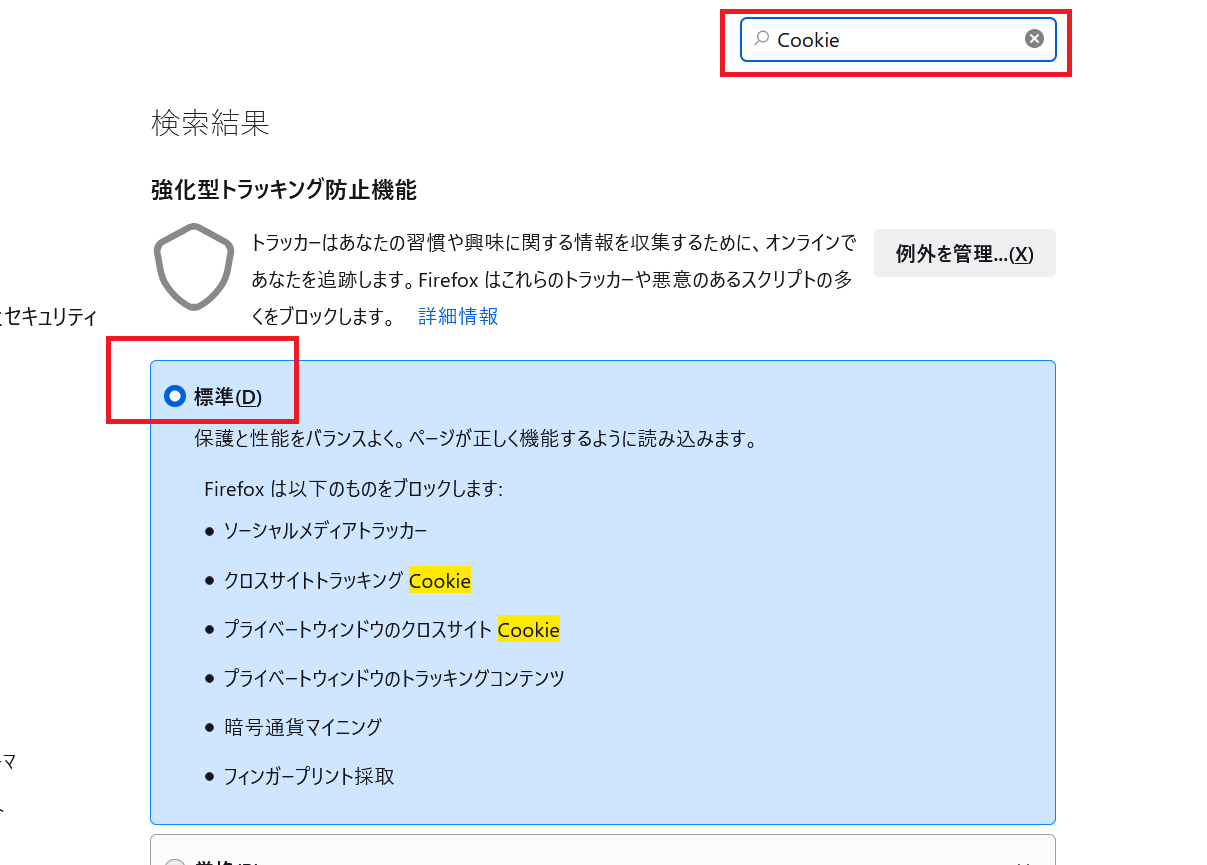Click the magnifier icon in the search box
This screenshot has height=865, width=1207.
tap(761, 39)
